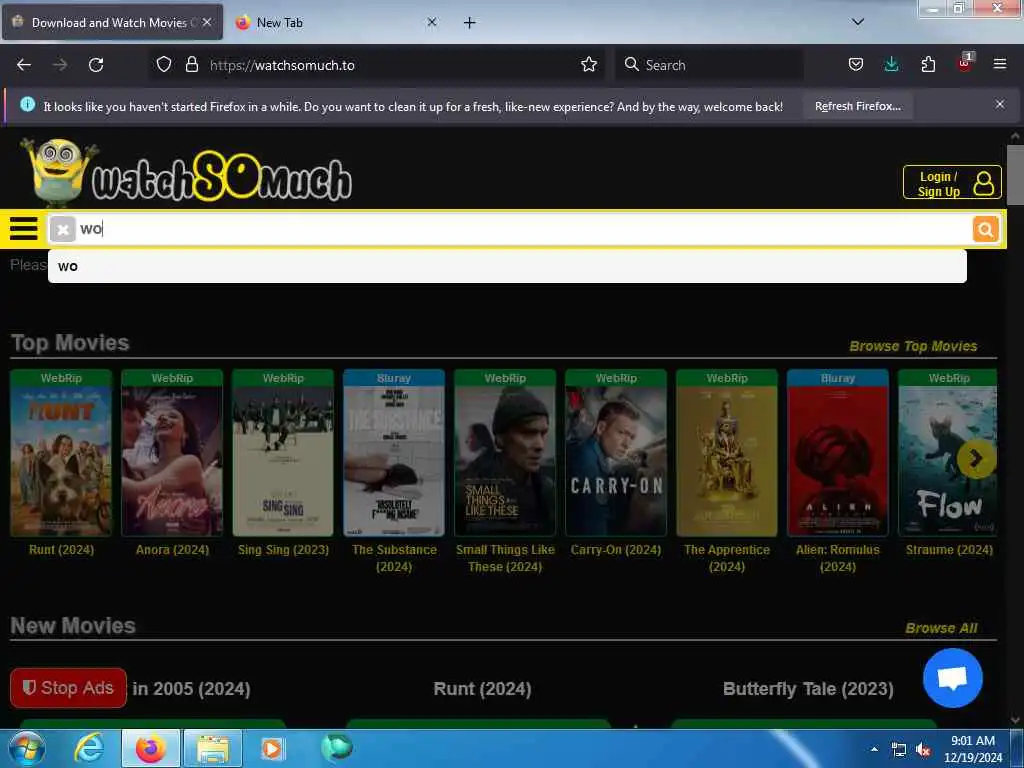Image resolution: width=1024 pixels, height=768 pixels.
Task: Show hidden system tray icons
Action: click(x=874, y=749)
